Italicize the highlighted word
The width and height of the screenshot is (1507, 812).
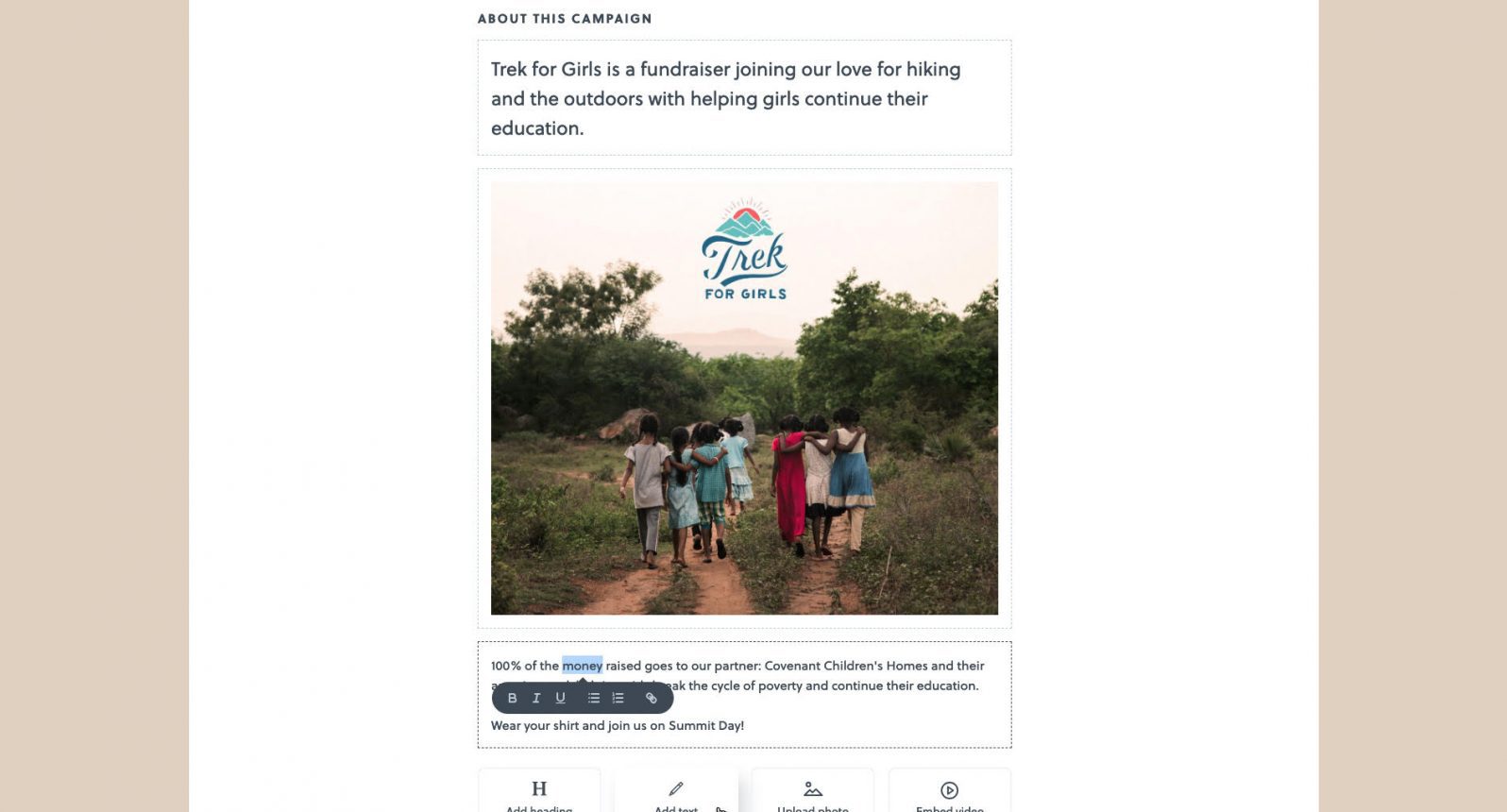tap(536, 699)
